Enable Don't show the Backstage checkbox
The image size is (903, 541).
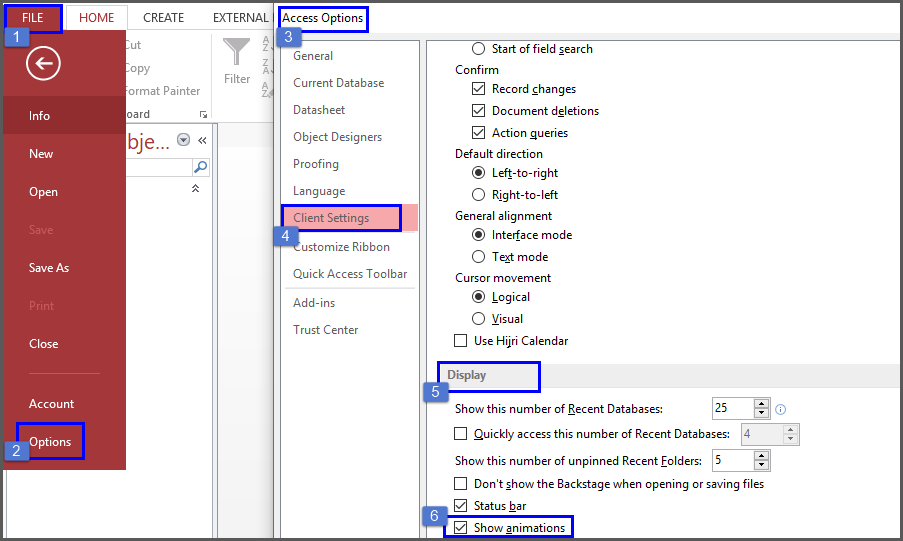(x=461, y=483)
